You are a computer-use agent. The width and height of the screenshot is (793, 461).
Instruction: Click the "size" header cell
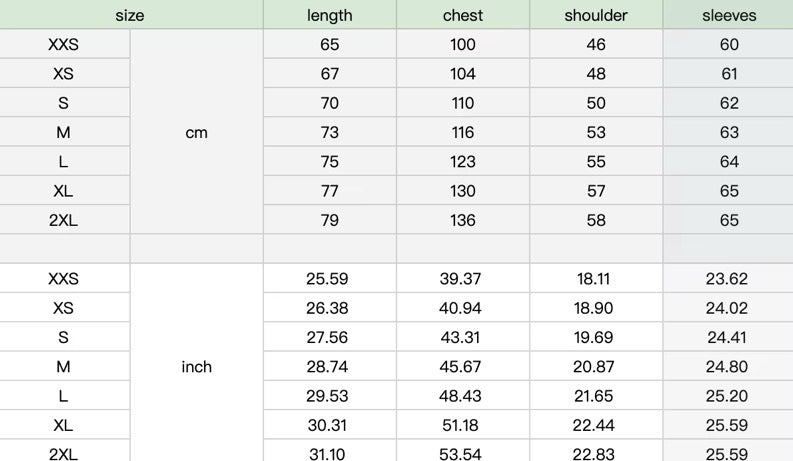tap(130, 15)
